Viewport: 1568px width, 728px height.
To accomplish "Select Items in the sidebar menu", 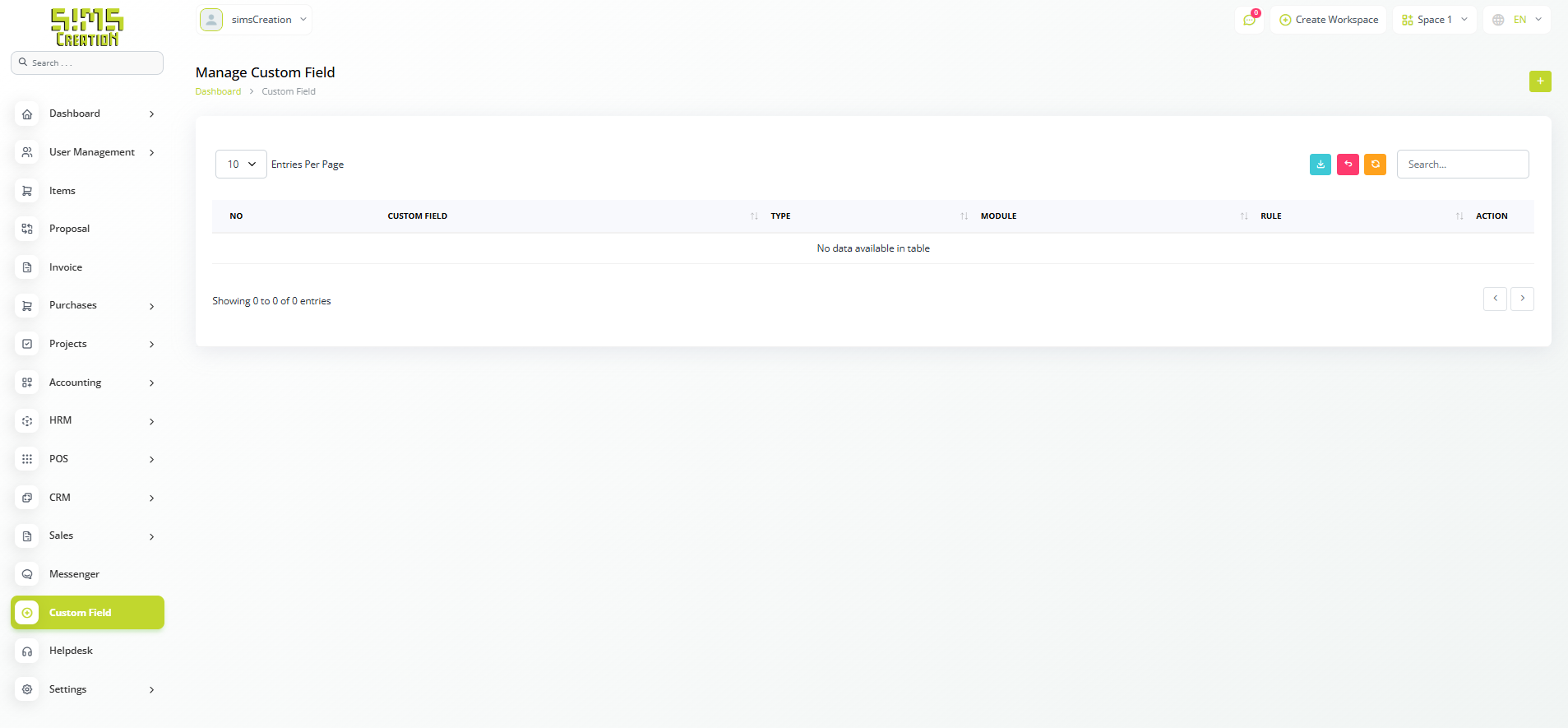I will (62, 191).
